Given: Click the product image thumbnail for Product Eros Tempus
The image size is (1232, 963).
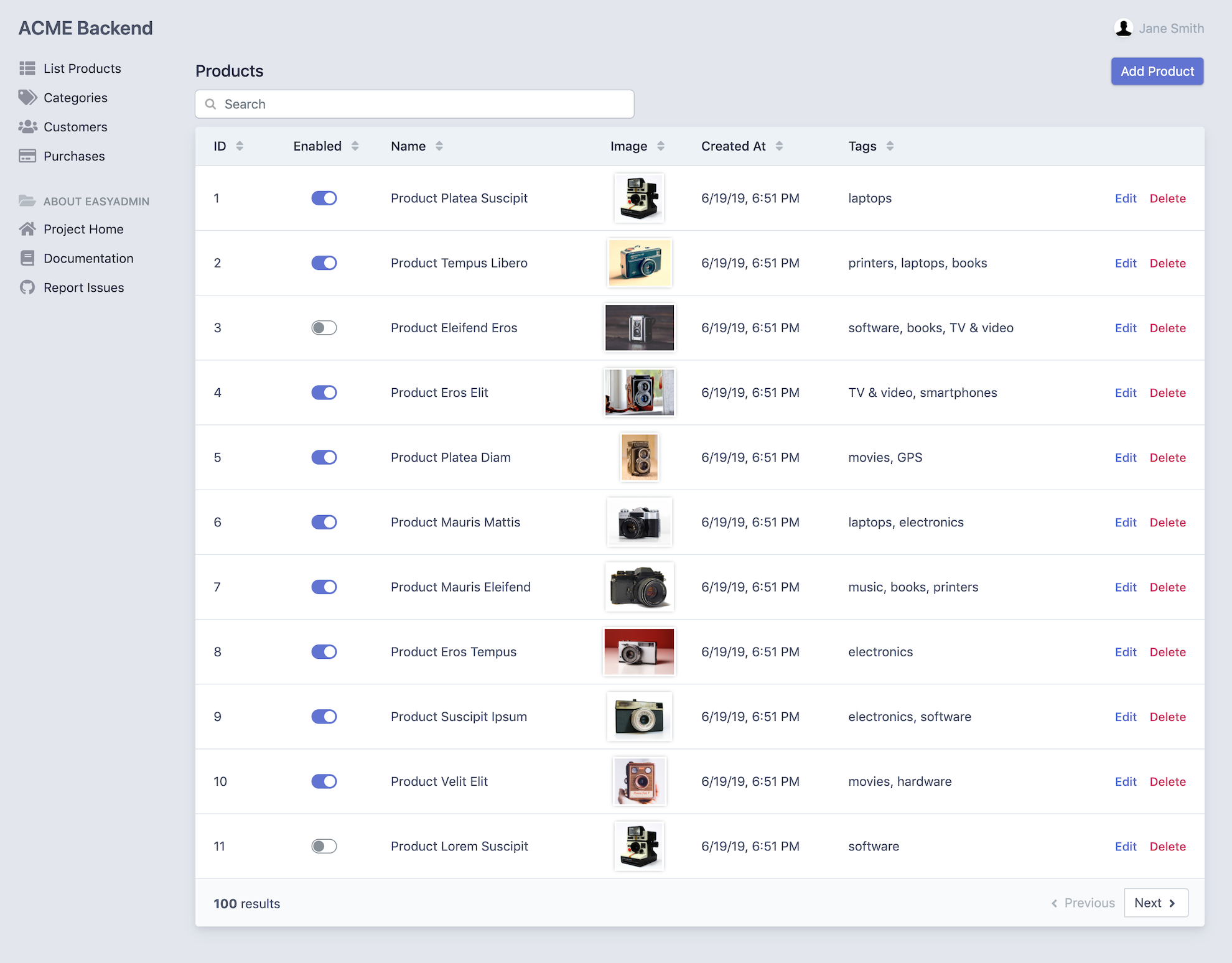Looking at the screenshot, I should pyautogui.click(x=639, y=651).
